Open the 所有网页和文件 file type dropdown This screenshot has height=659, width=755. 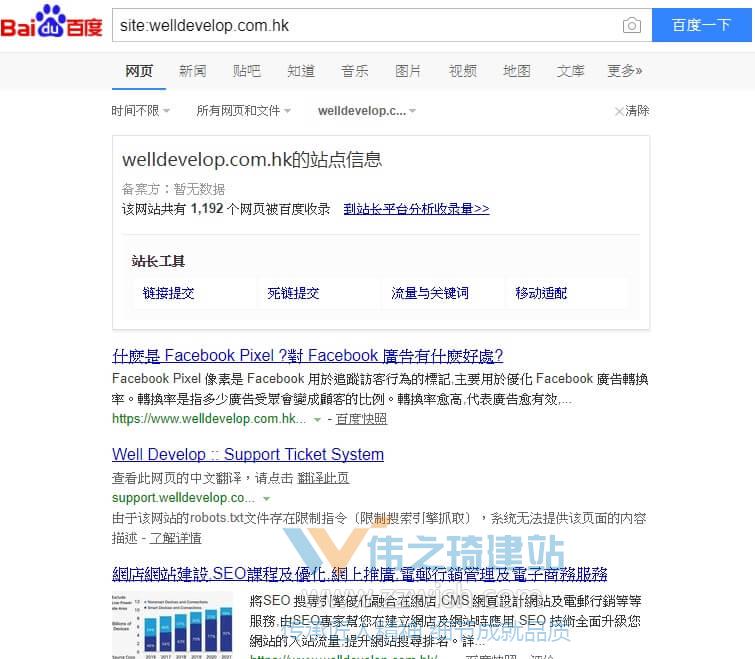click(x=243, y=111)
